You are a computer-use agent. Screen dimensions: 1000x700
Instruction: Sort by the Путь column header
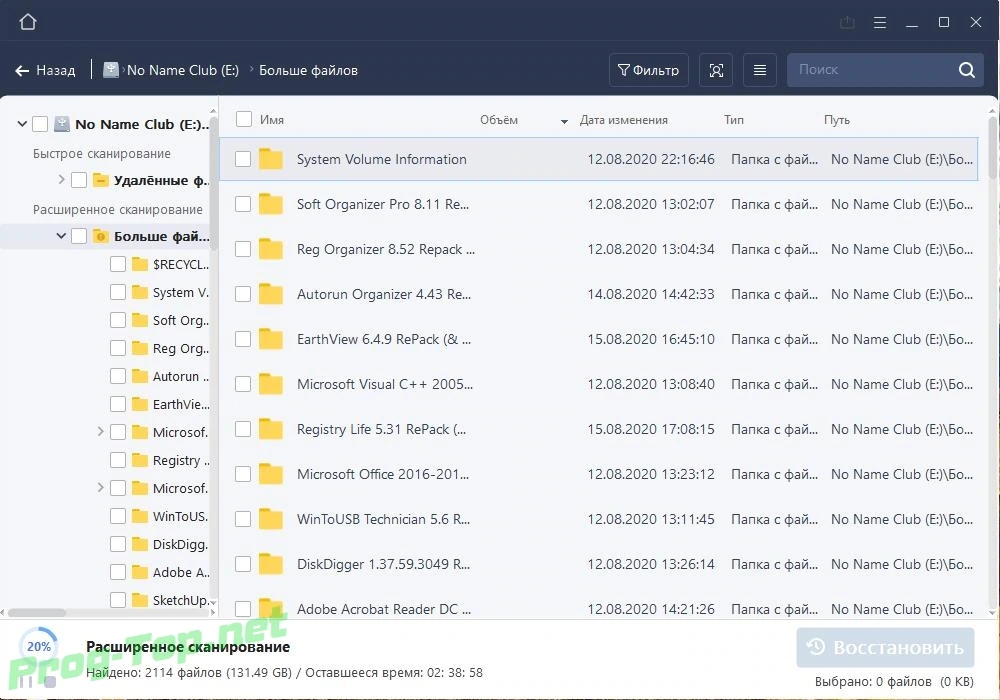click(837, 120)
